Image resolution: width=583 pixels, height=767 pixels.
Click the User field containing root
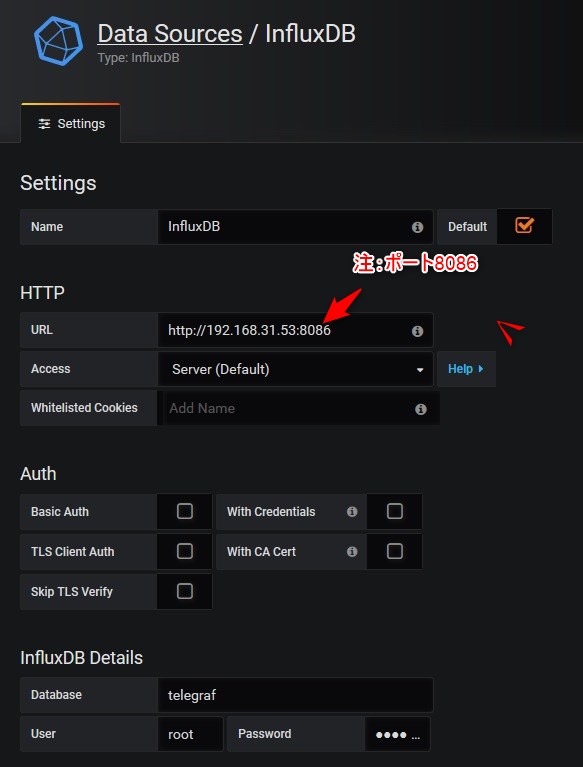click(190, 734)
